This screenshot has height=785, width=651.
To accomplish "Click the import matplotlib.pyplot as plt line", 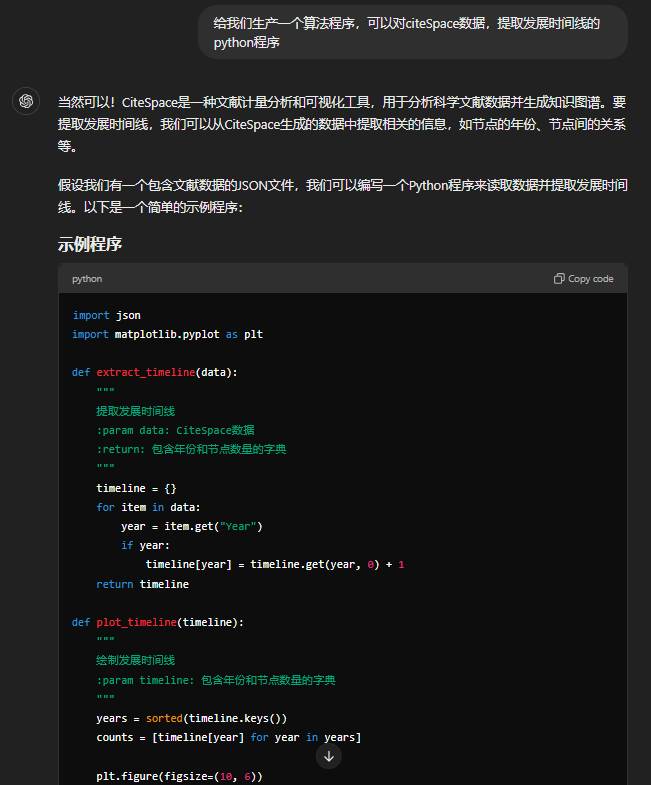I will [x=167, y=334].
